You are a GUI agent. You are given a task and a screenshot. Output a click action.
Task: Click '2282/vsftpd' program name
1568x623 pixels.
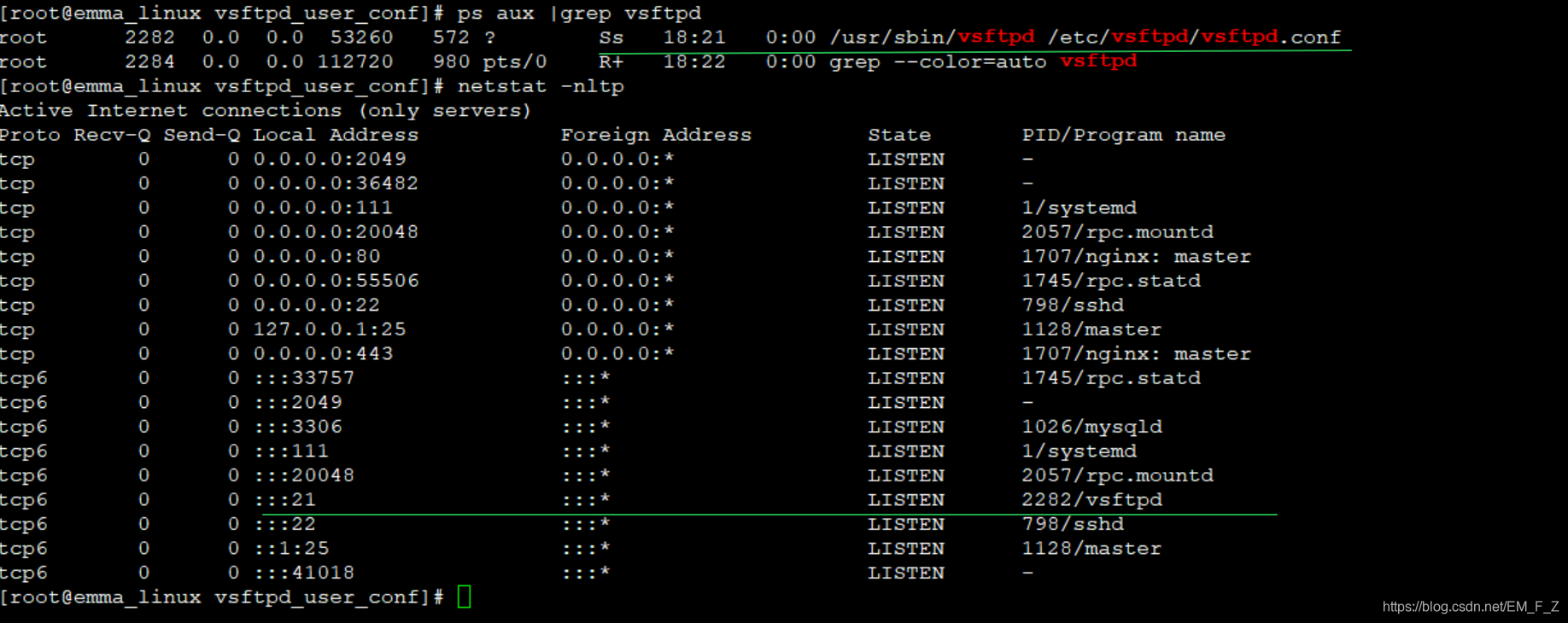(1091, 500)
